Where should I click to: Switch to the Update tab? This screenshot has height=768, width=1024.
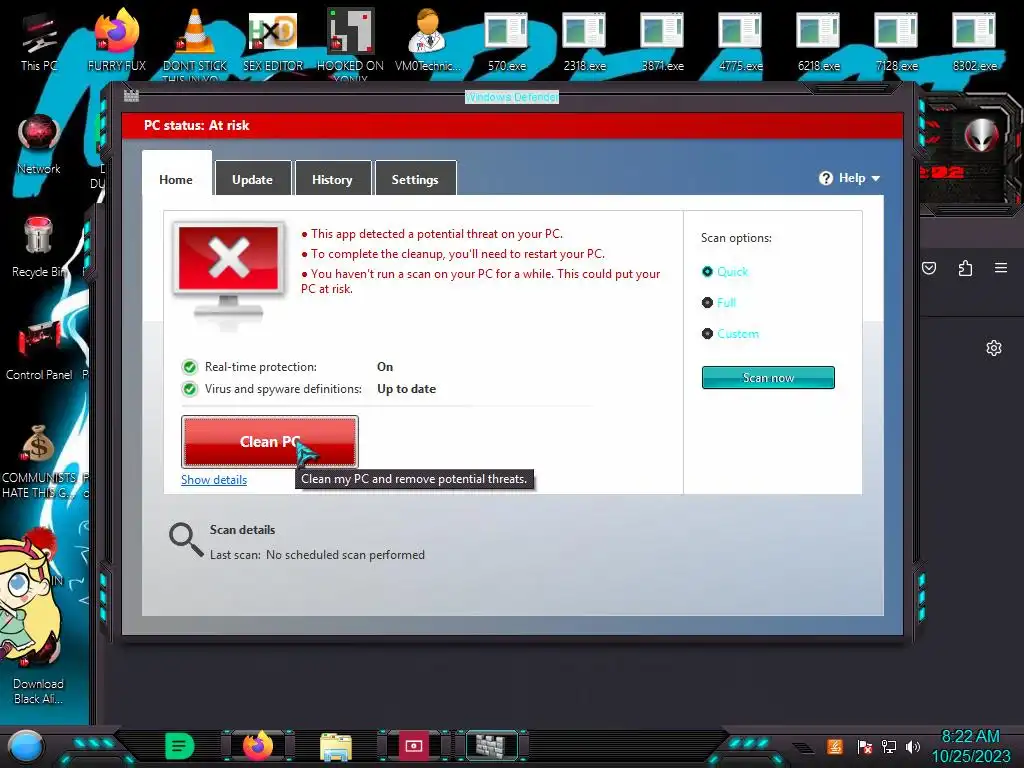pyautogui.click(x=253, y=179)
